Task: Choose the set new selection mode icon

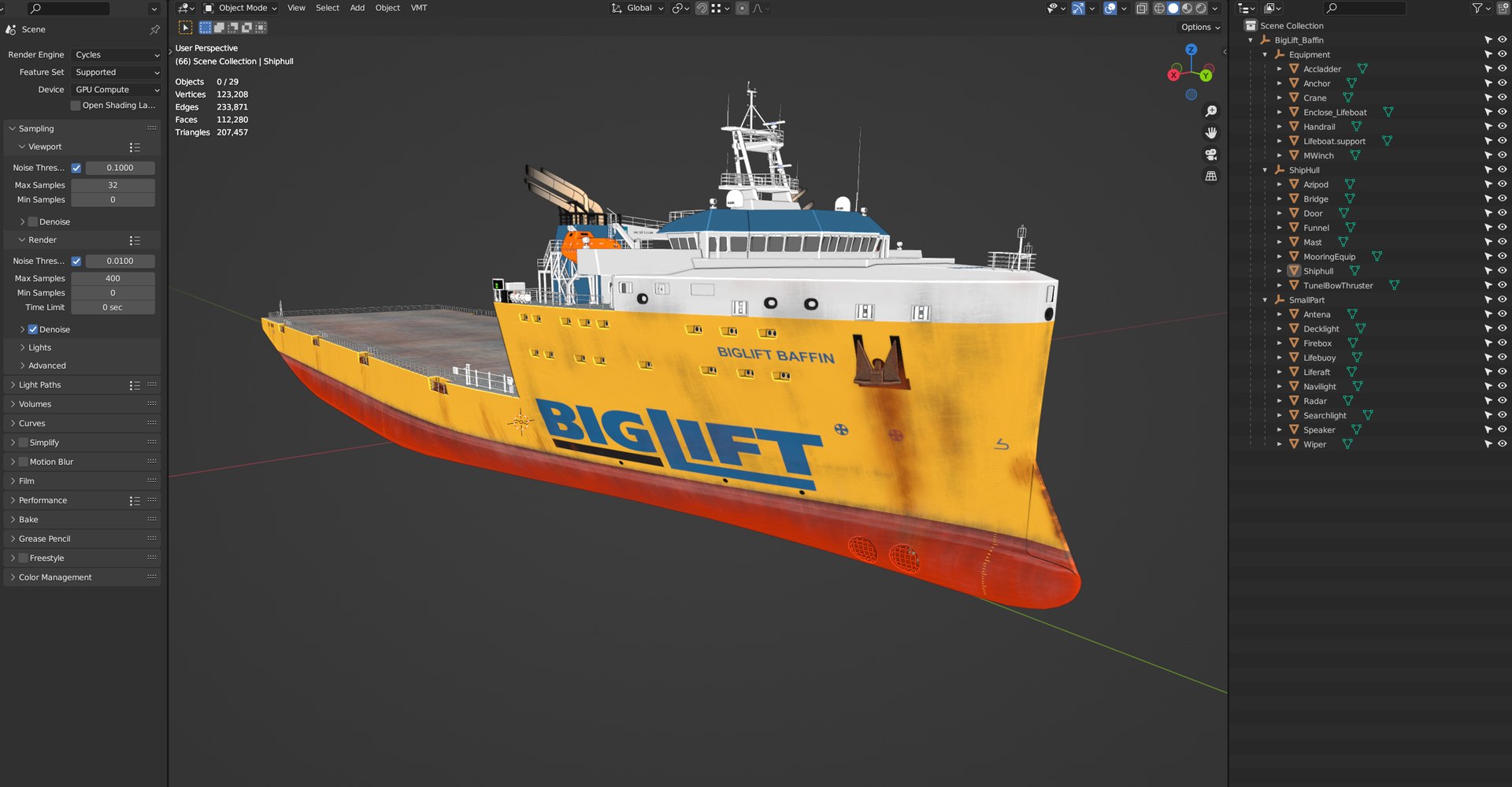Action: 206,28
